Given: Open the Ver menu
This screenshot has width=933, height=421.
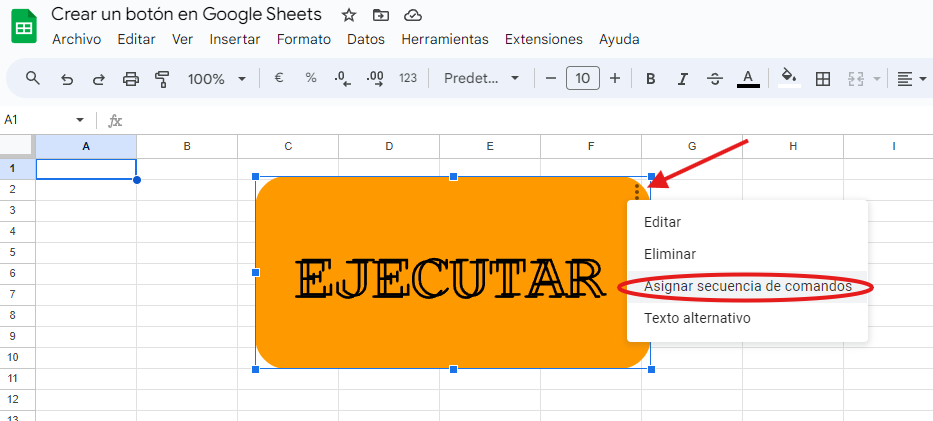Looking at the screenshot, I should pos(182,39).
